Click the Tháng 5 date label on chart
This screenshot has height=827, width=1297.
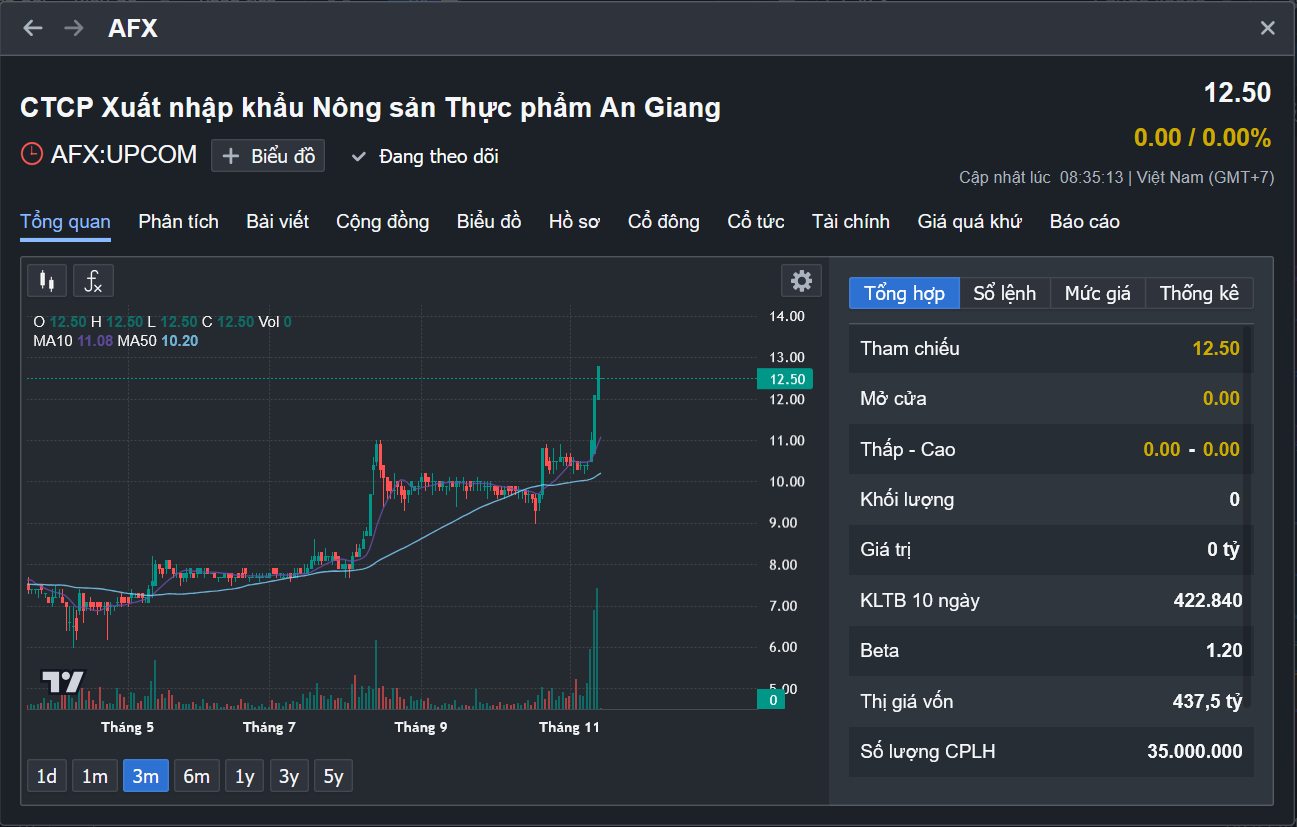click(127, 727)
